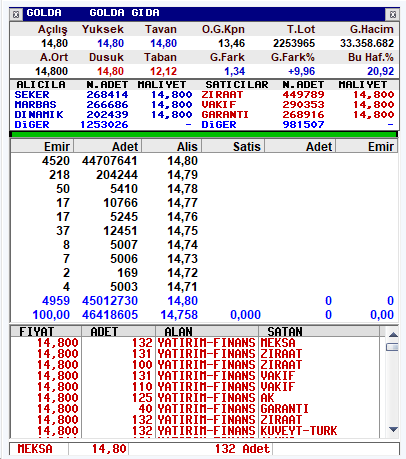Viewport: 406px width, 459px height.
Task: Click GOLDA GIDA title text
Action: tap(124, 13)
